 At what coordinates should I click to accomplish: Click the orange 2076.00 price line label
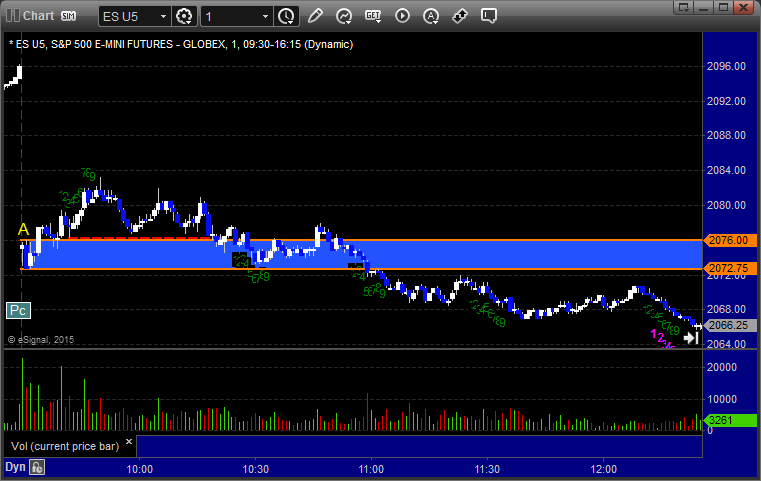(729, 240)
